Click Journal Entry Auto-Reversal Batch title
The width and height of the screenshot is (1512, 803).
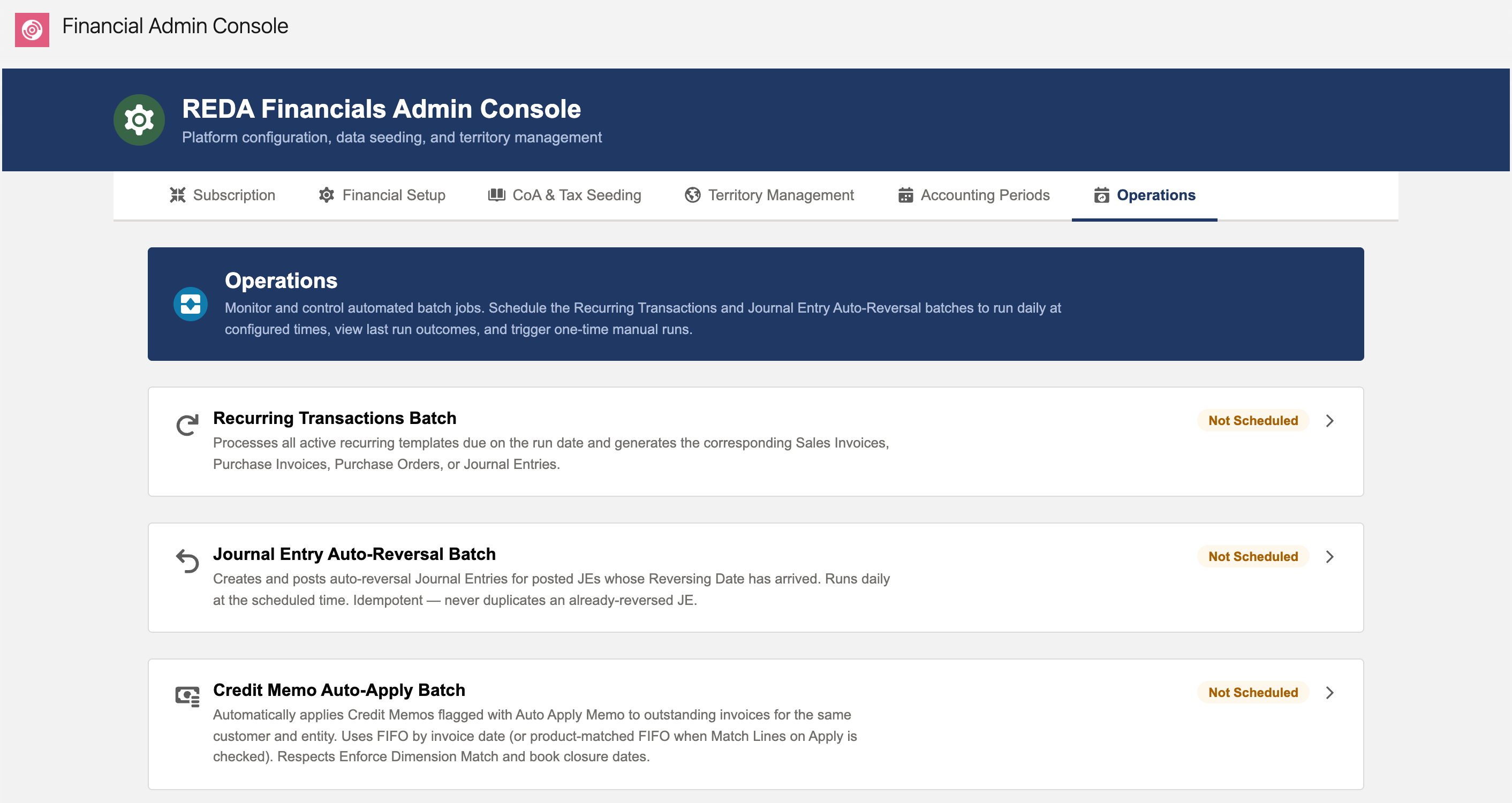click(x=354, y=554)
